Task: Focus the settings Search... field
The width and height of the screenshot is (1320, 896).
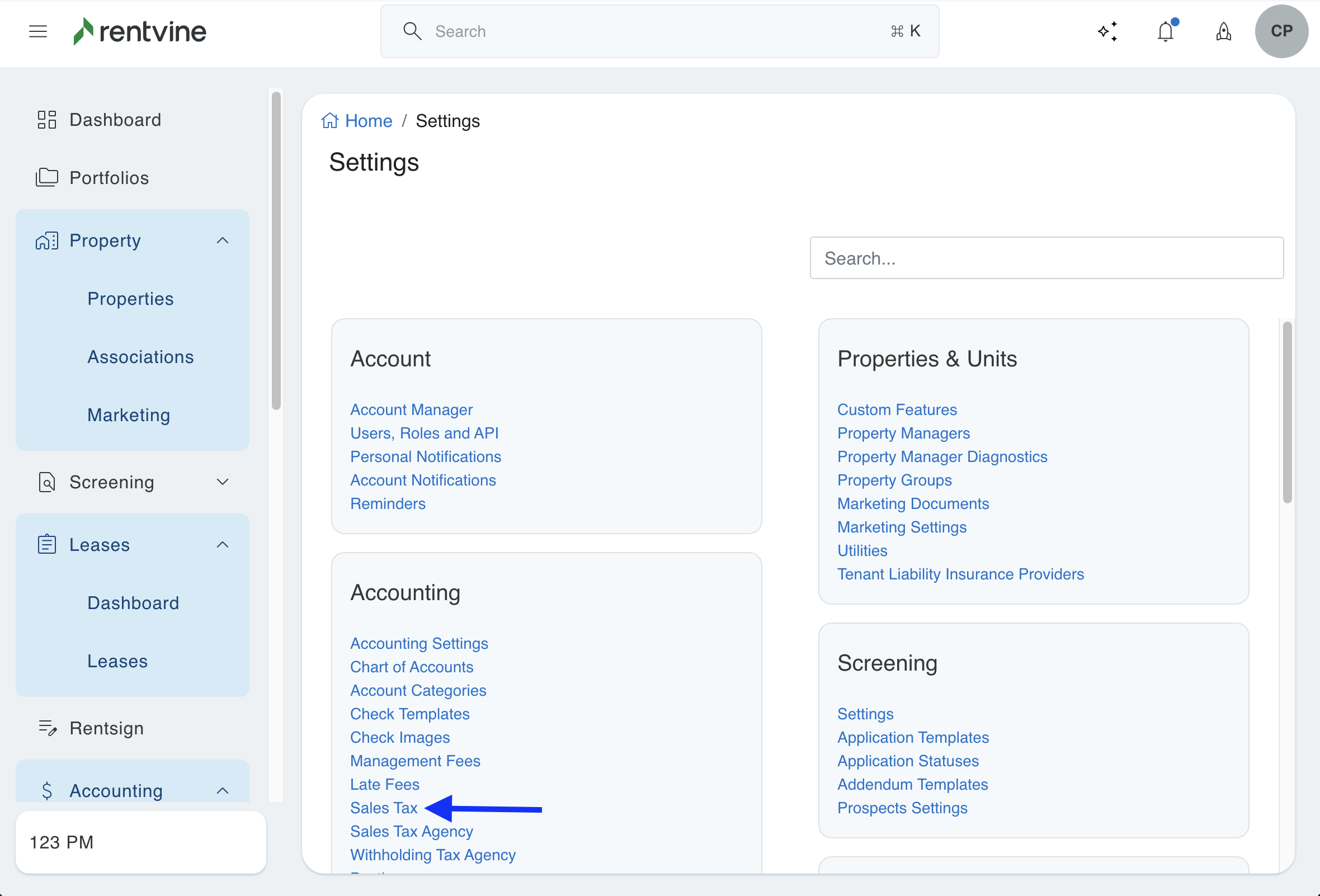Action: coord(1046,258)
